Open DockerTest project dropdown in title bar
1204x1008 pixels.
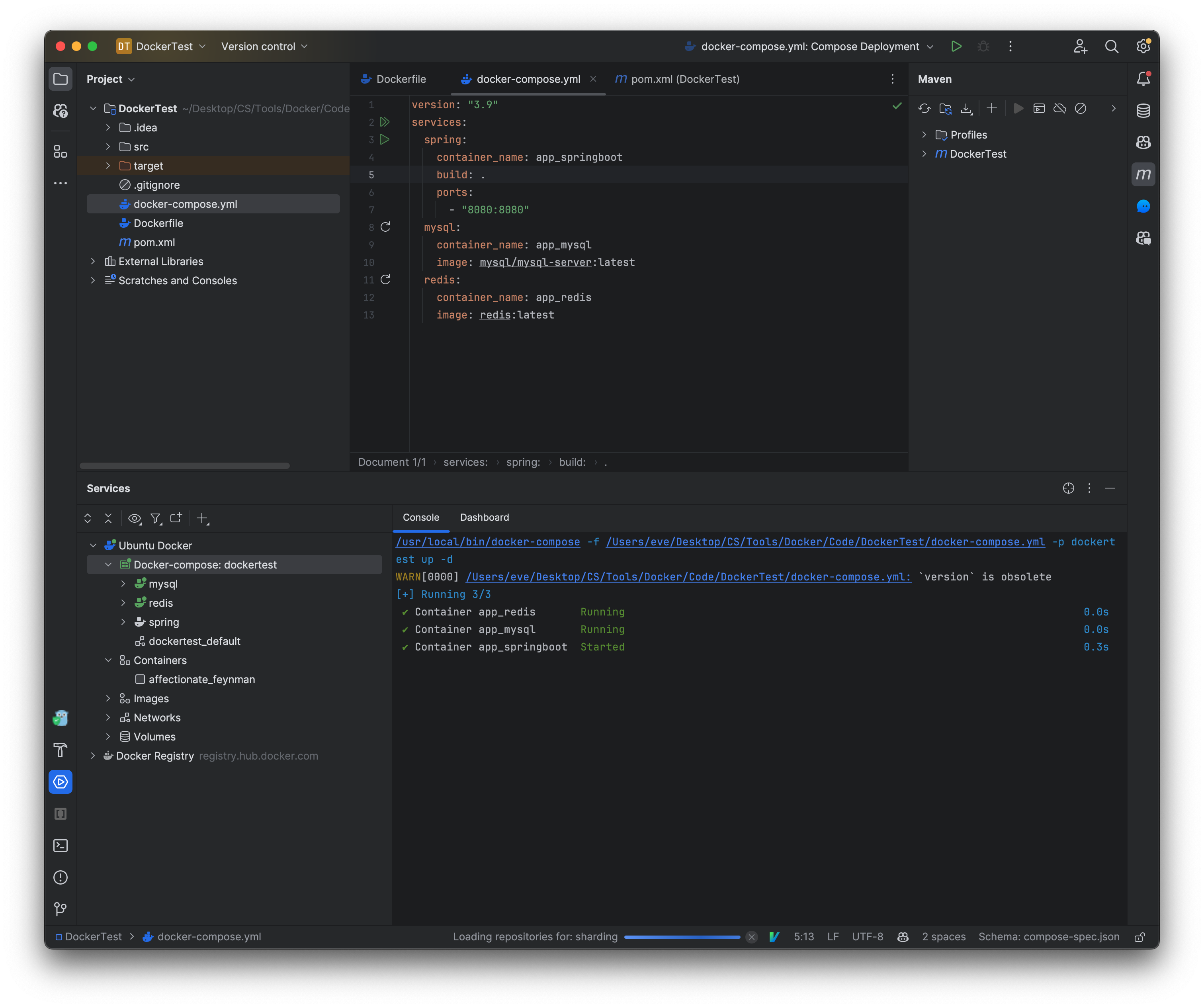161,47
